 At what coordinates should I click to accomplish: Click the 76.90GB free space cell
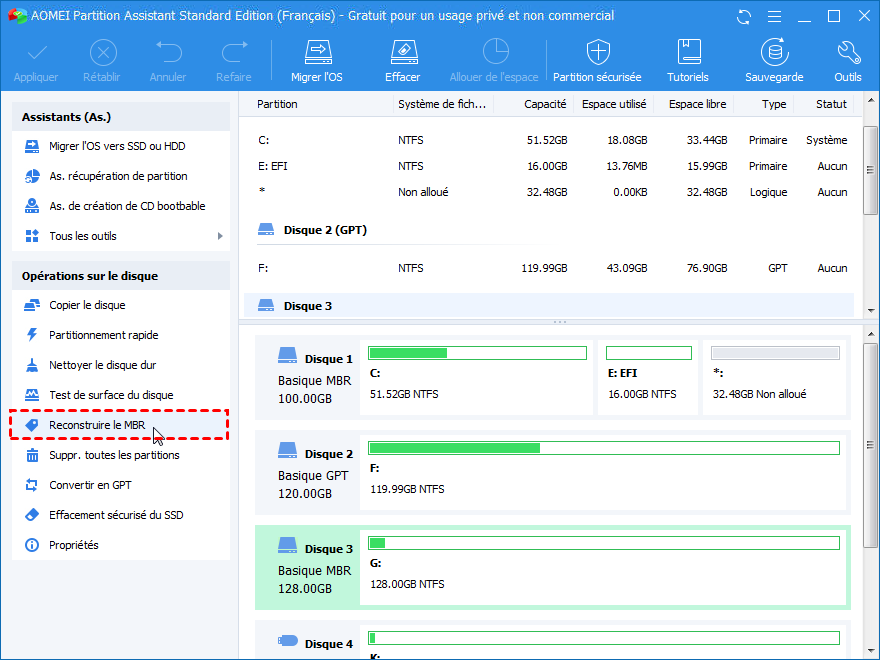pos(707,268)
